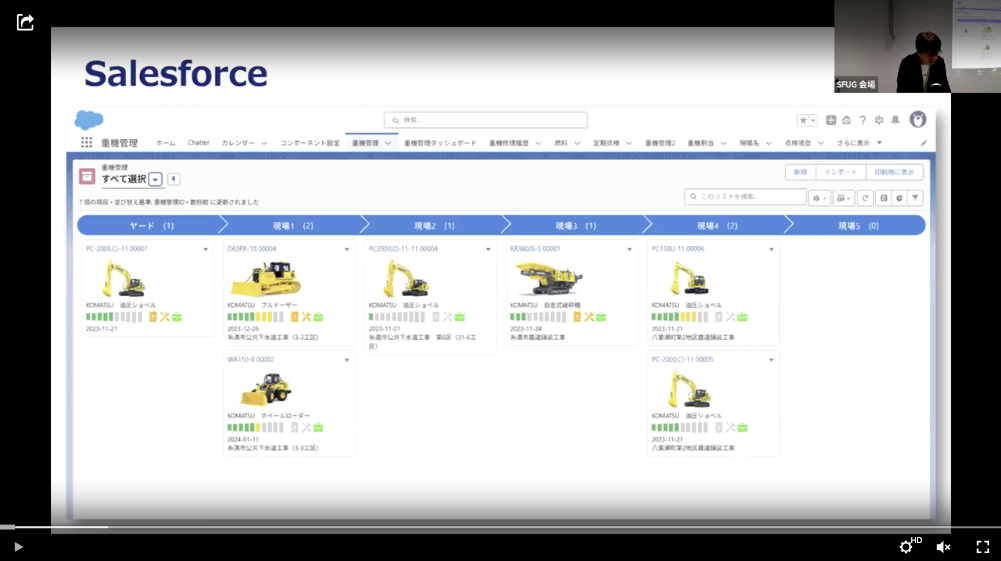Click briefcase icon on PC138U-11 00006 card
1001x561 pixels.
742,317
